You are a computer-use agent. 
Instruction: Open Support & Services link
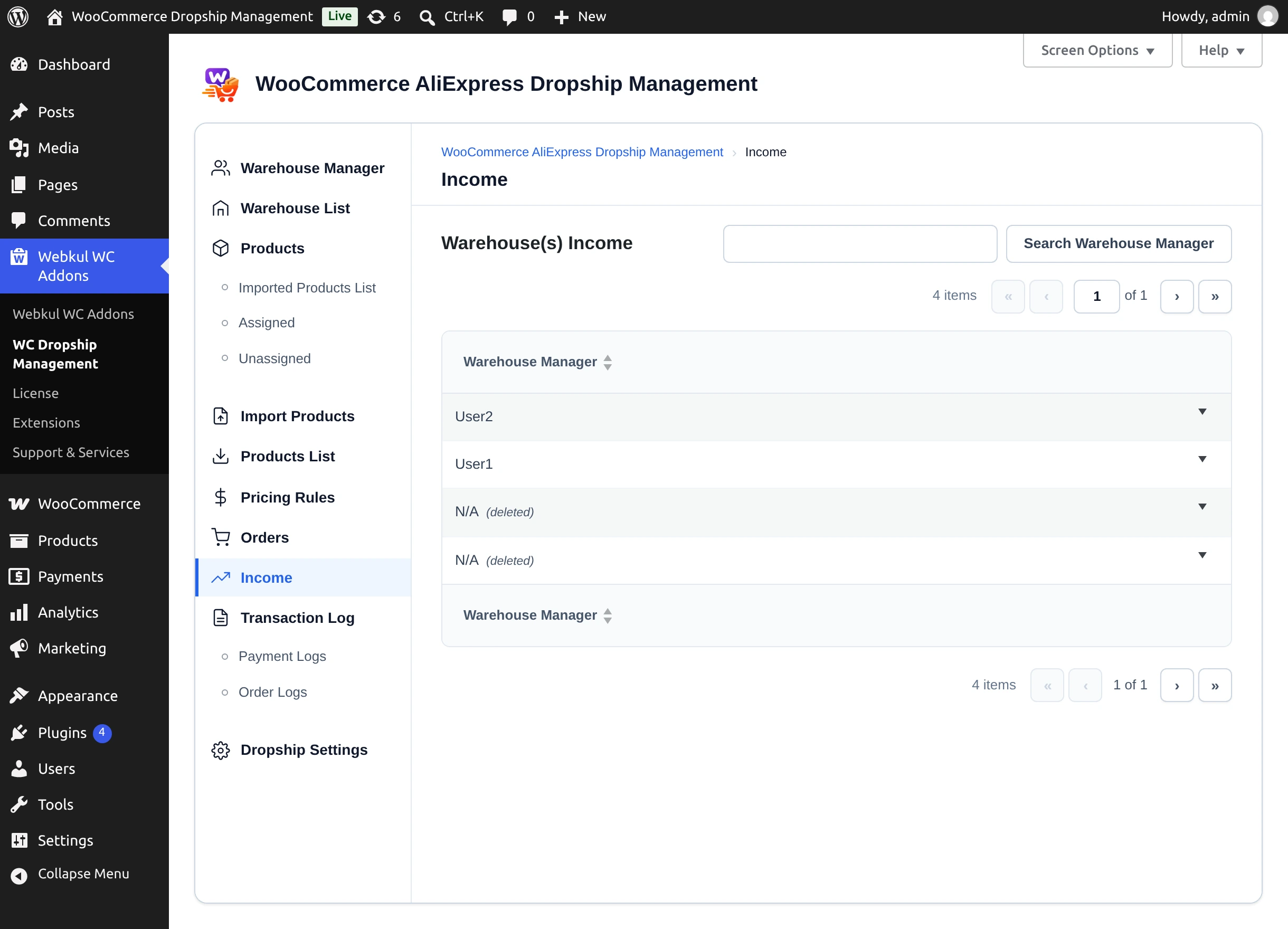(x=70, y=452)
